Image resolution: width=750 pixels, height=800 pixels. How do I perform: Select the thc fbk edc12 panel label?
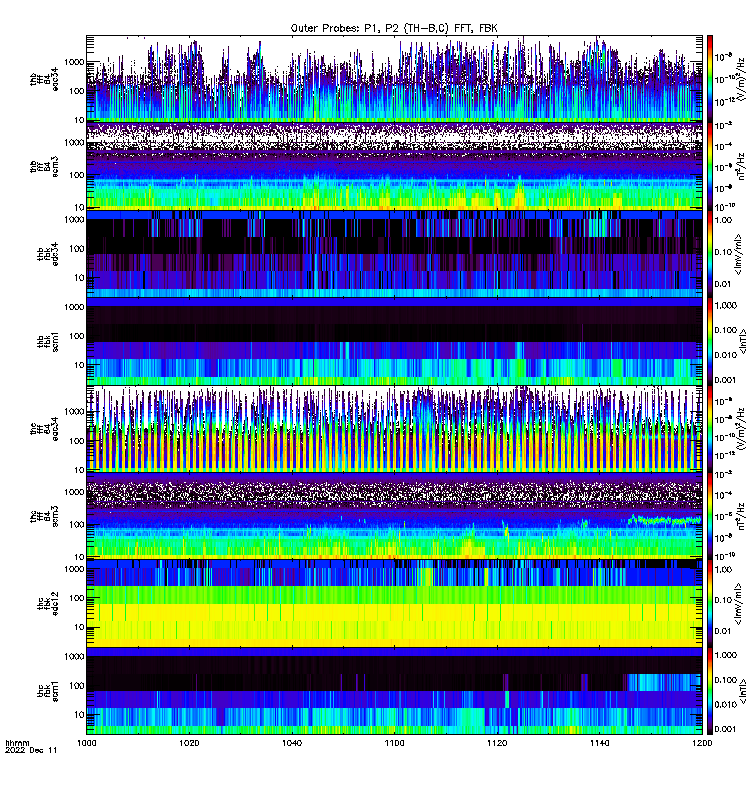pyautogui.click(x=48, y=604)
